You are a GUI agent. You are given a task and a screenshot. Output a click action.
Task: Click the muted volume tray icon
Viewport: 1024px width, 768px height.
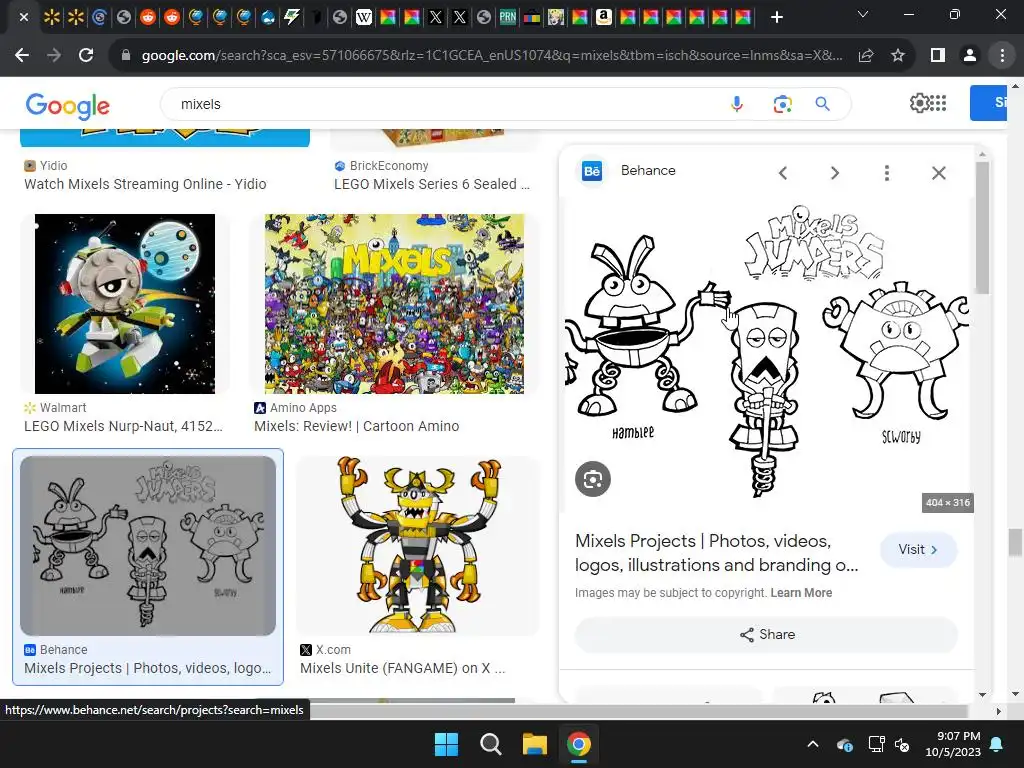click(902, 744)
